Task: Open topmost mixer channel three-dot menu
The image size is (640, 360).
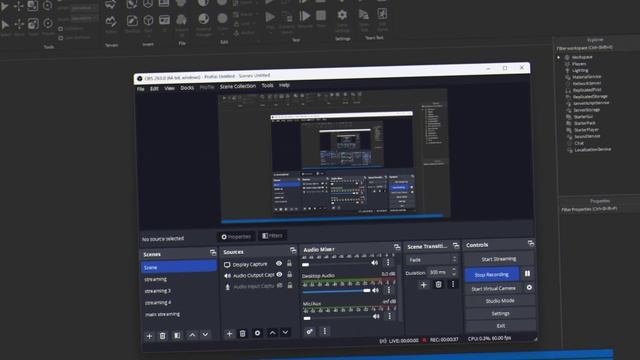Action: click(x=388, y=262)
